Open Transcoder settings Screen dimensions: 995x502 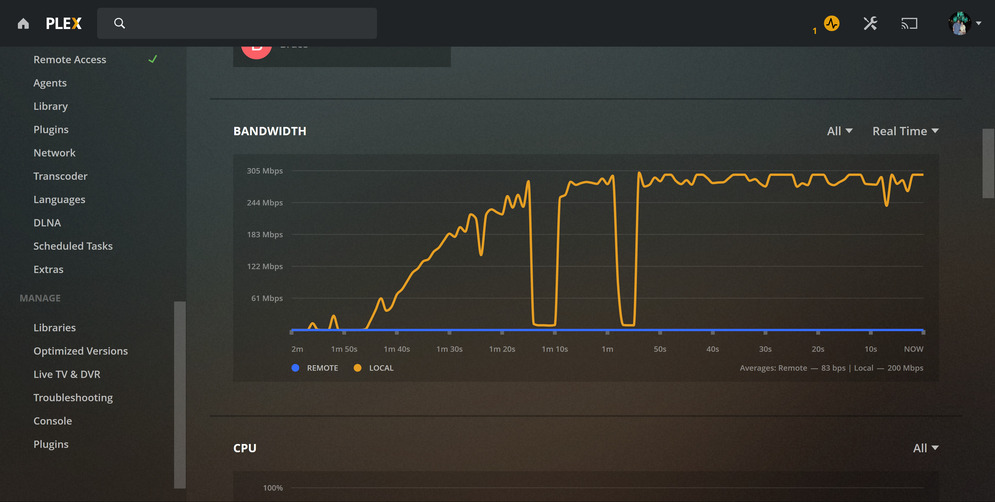[60, 176]
